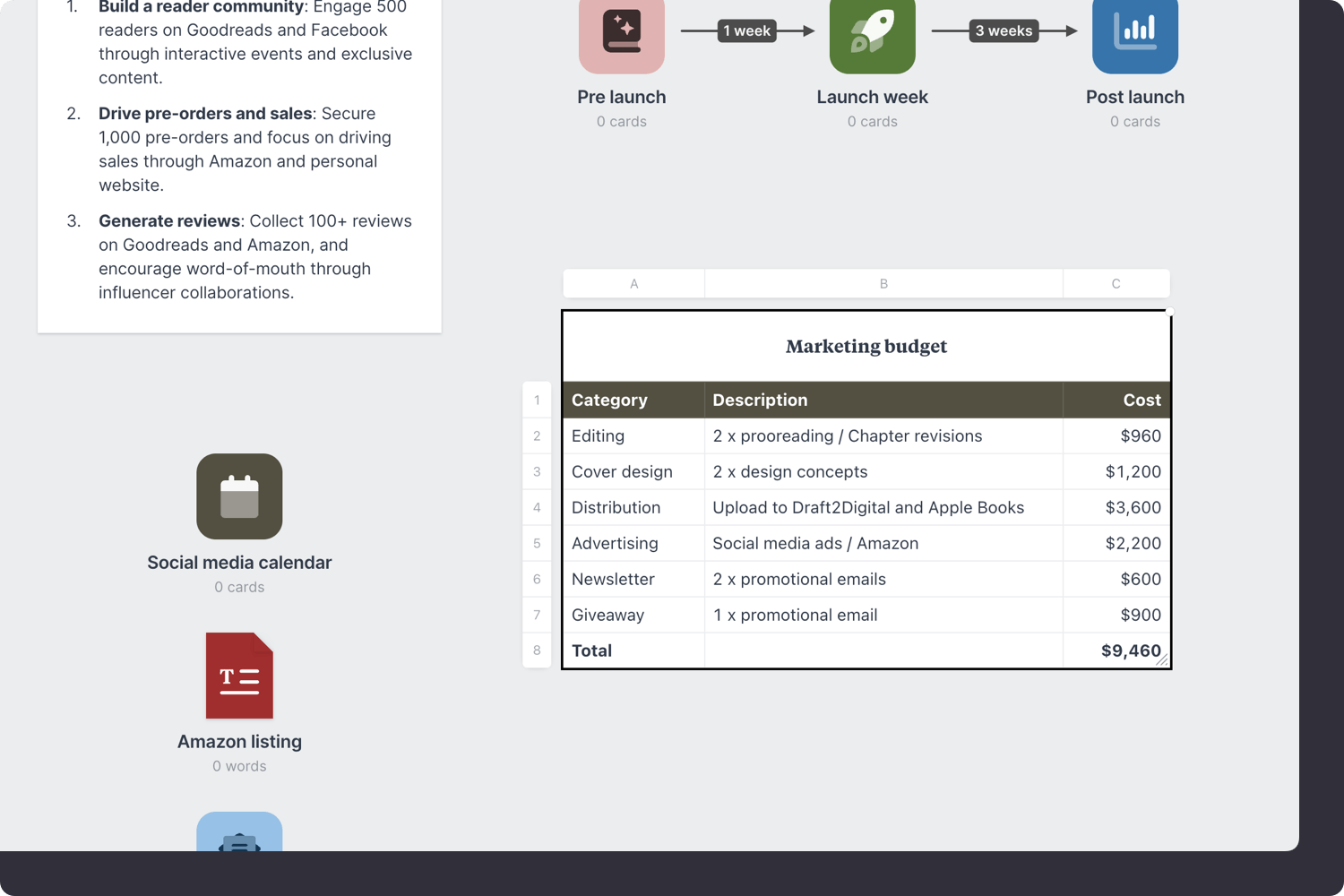The width and height of the screenshot is (1344, 896).
Task: Open the Amazon listing document icon
Action: tap(239, 676)
